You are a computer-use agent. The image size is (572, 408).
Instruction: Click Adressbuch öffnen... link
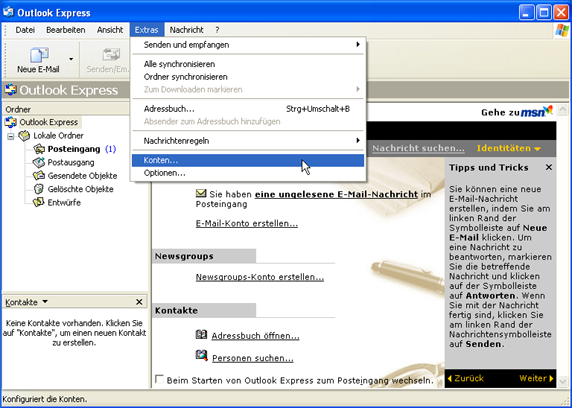tap(255, 336)
